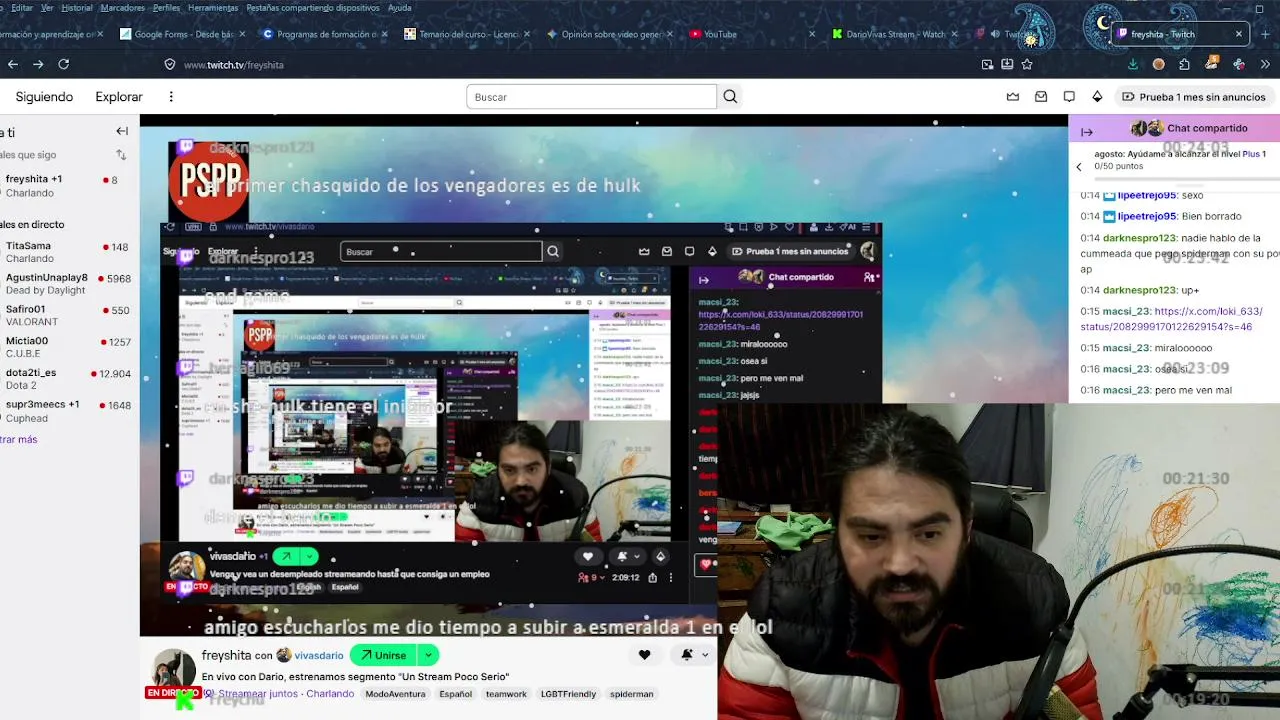Open the browser extensions puzzle icon
1280x720 pixels.
[x=1184, y=64]
